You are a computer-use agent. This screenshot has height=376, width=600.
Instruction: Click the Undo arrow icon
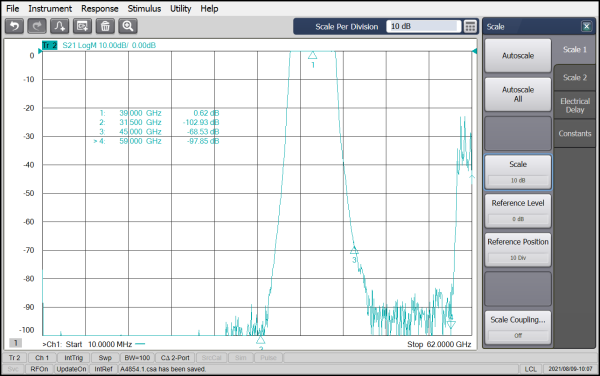click(15, 26)
